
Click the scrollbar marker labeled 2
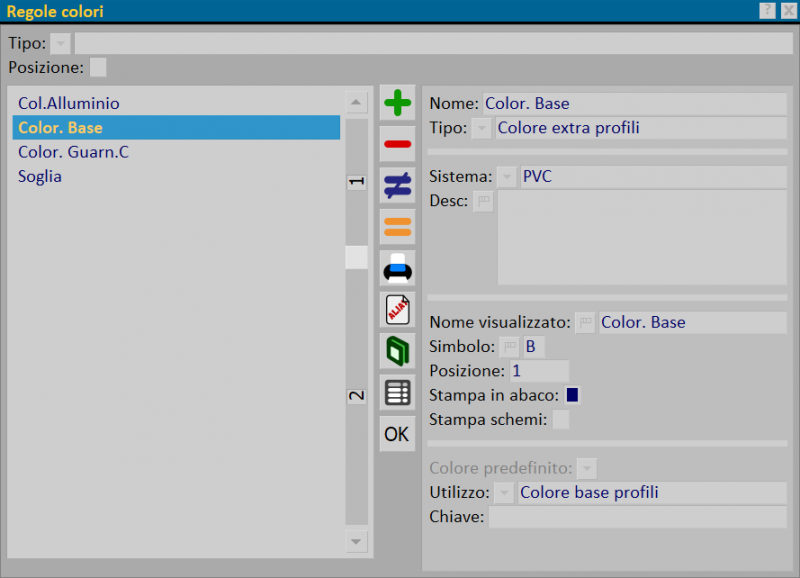click(356, 396)
